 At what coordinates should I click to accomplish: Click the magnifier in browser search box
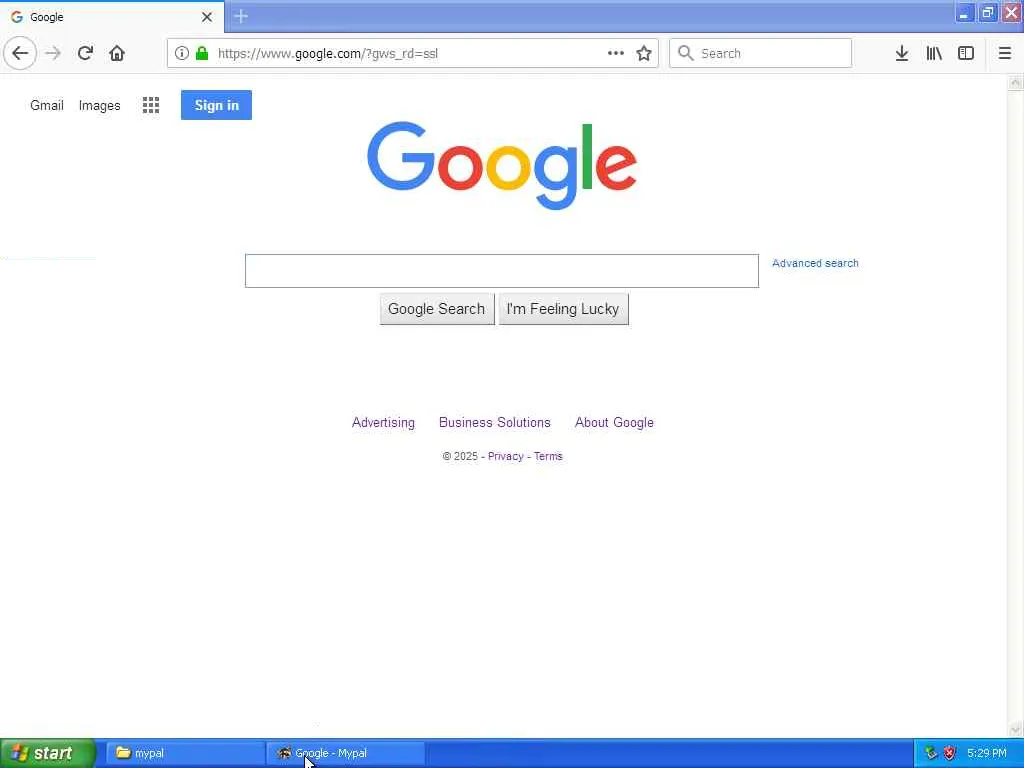[x=685, y=53]
